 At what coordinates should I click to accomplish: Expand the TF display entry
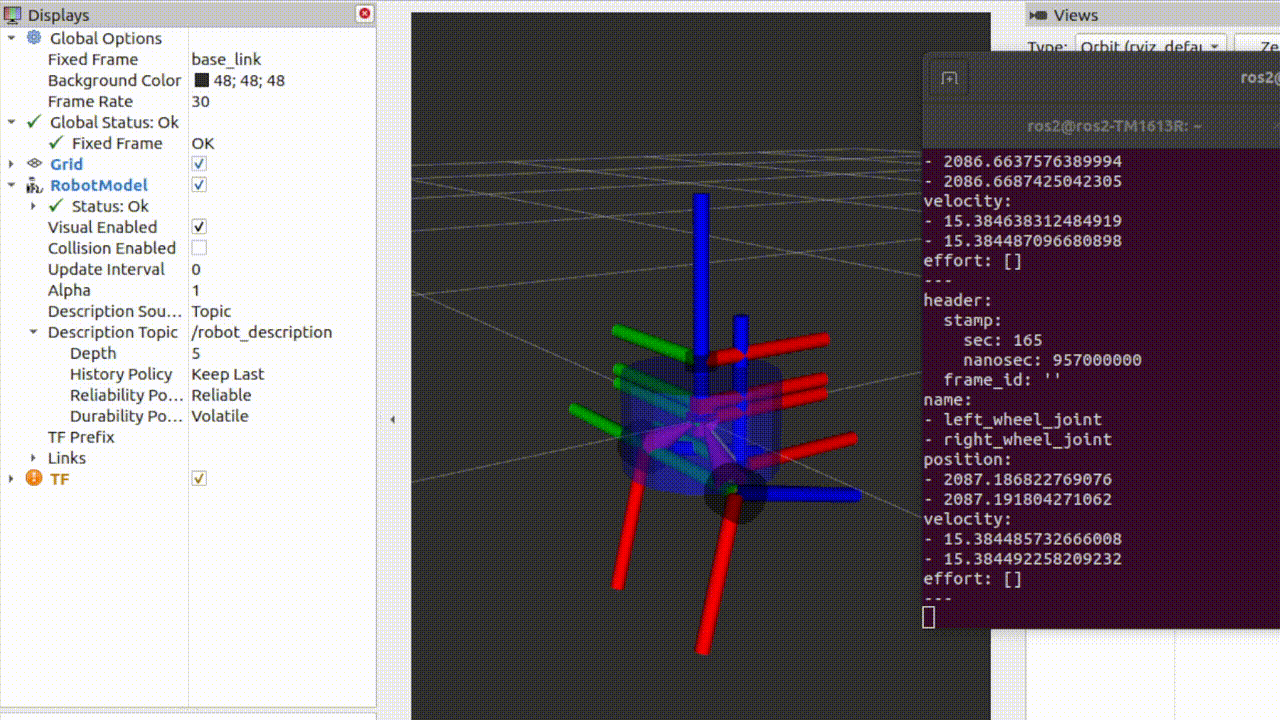[x=11, y=479]
